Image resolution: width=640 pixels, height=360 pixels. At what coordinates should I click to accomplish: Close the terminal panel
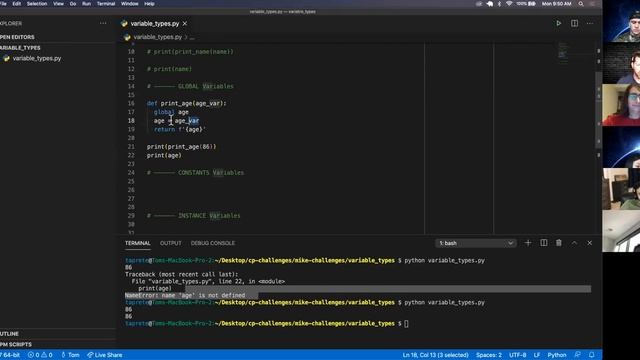click(589, 243)
